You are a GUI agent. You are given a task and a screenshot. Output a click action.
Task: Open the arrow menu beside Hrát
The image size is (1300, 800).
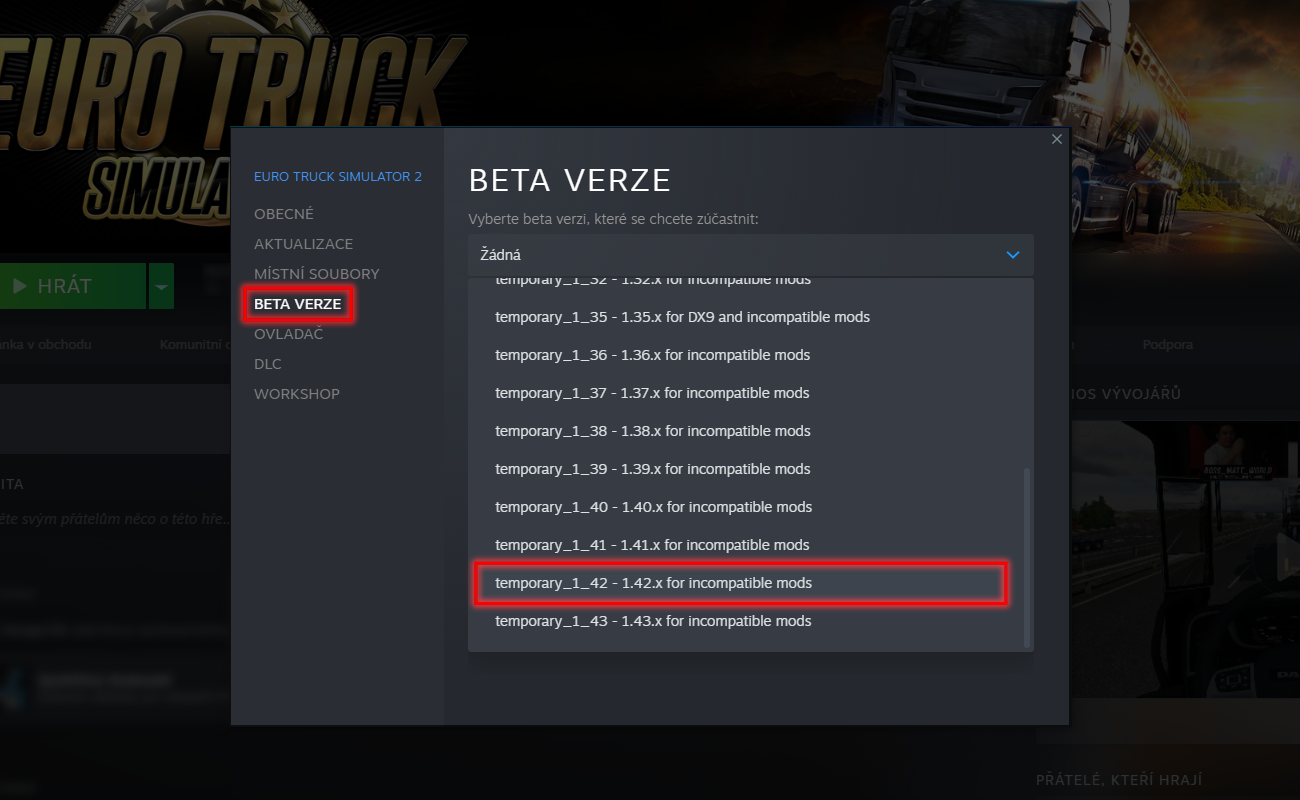161,287
